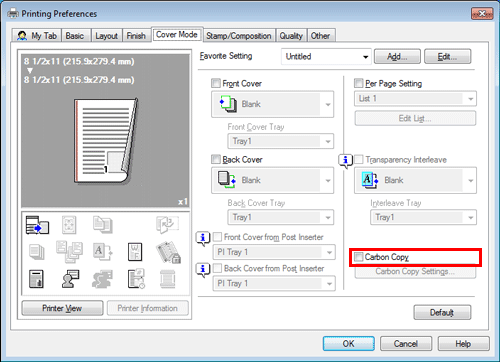500x362 pixels.
Task: Open the Back Cover Tray dropdown
Action: pos(281,217)
